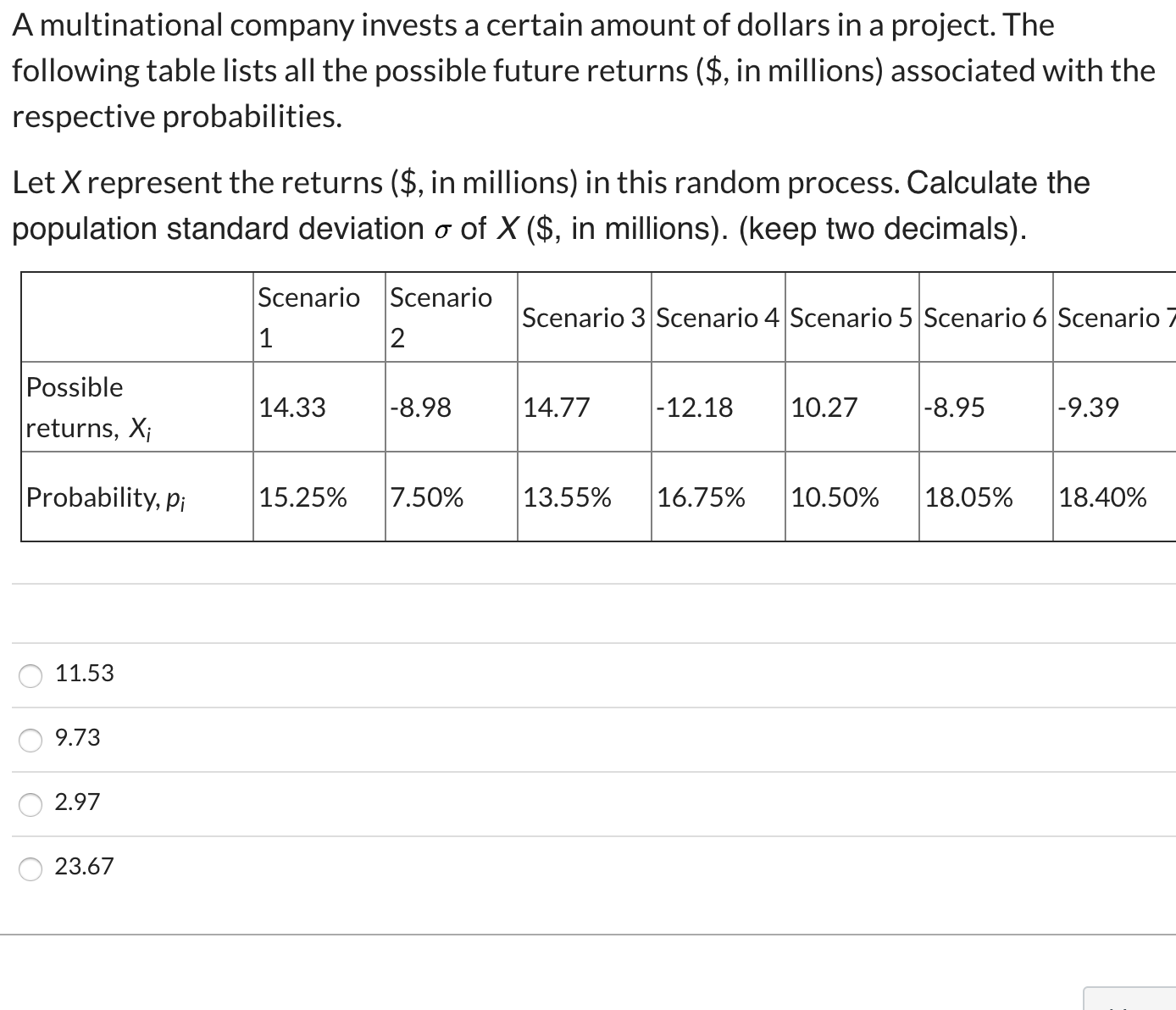Mark the 23.67 radio option
Image resolution: width=1176 pixels, height=1010 pixels.
pyautogui.click(x=31, y=868)
